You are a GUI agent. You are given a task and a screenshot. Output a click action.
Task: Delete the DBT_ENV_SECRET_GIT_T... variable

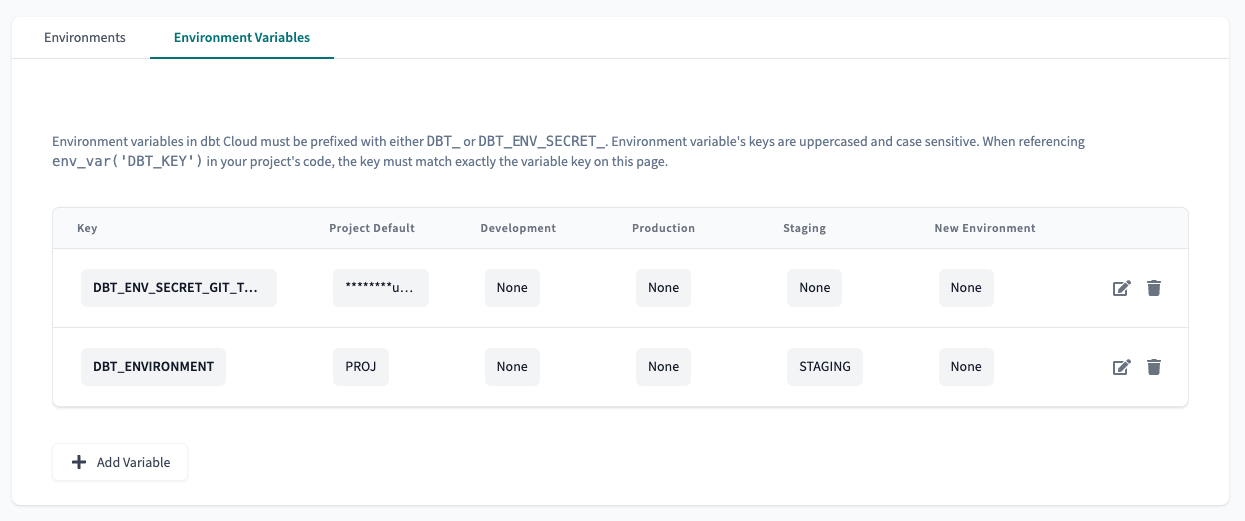tap(1154, 288)
